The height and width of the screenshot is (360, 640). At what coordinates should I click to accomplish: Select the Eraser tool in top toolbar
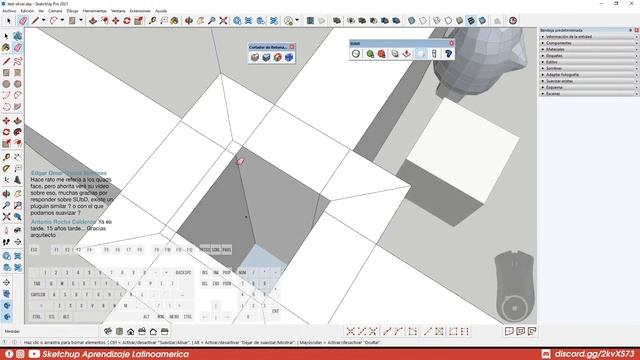[23, 20]
